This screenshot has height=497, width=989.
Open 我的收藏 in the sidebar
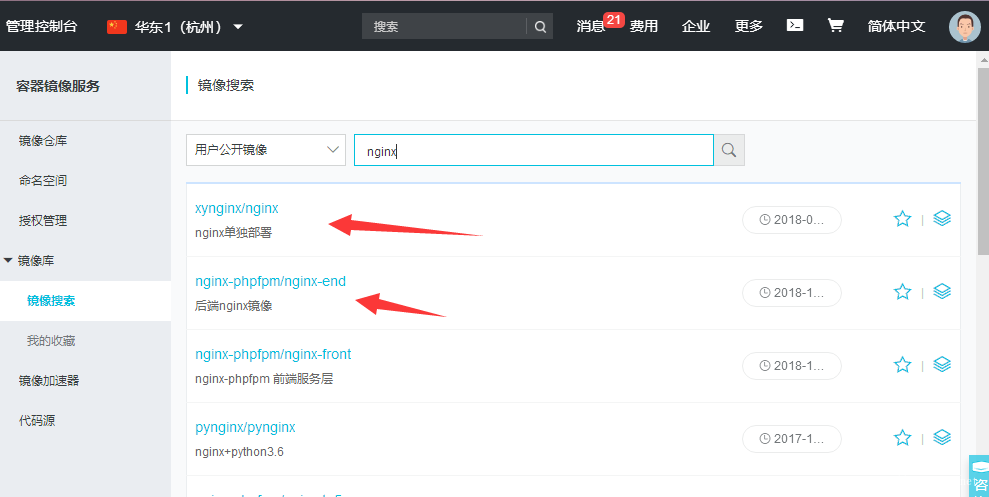(x=51, y=341)
